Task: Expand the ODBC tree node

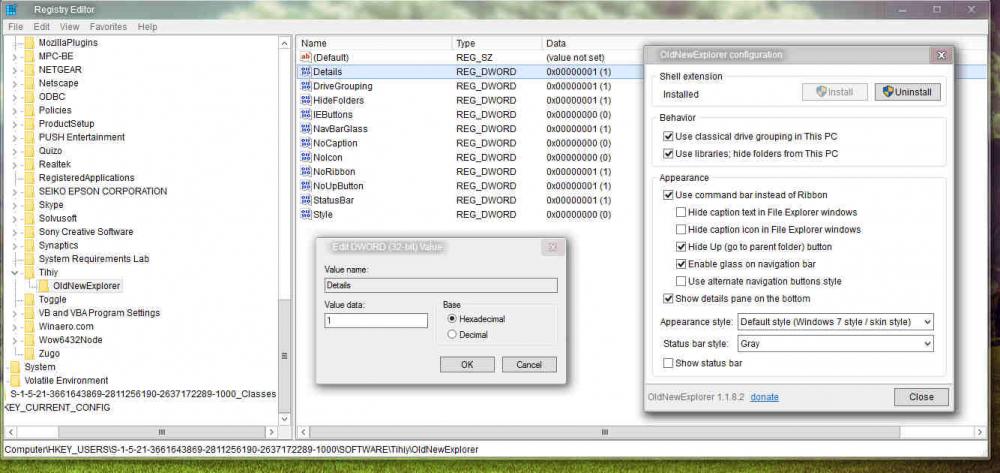Action: [x=14, y=97]
